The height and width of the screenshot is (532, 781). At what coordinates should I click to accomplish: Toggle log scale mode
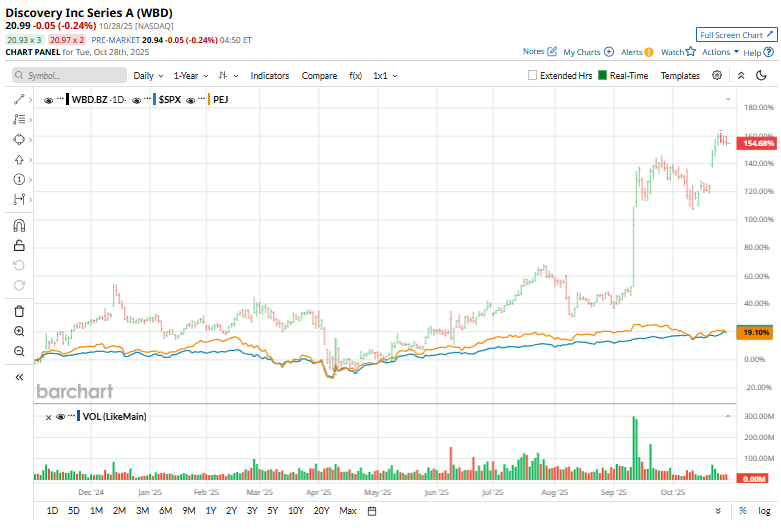coord(764,511)
